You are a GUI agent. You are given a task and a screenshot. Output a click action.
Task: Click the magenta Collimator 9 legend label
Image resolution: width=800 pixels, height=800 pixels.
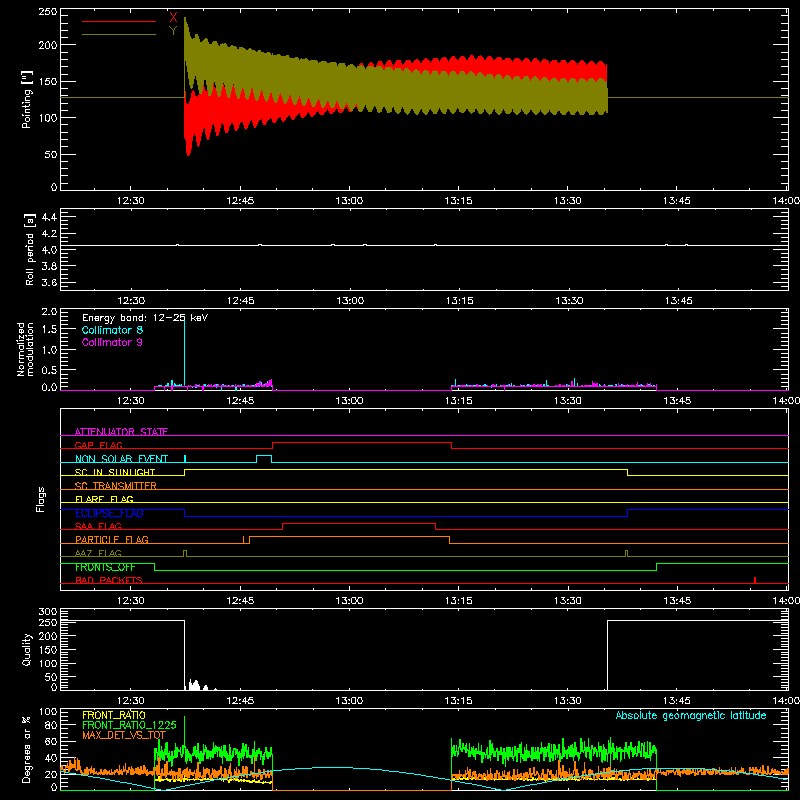pos(112,342)
